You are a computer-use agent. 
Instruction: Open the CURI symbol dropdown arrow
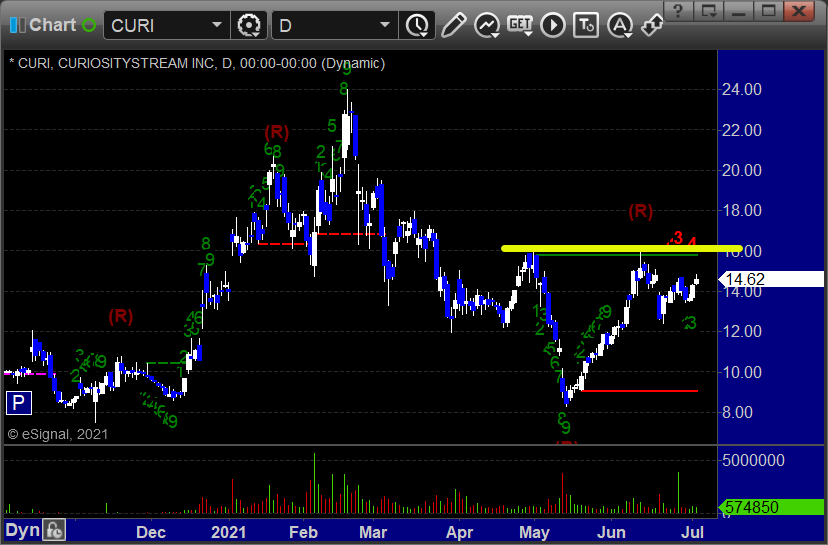[217, 25]
